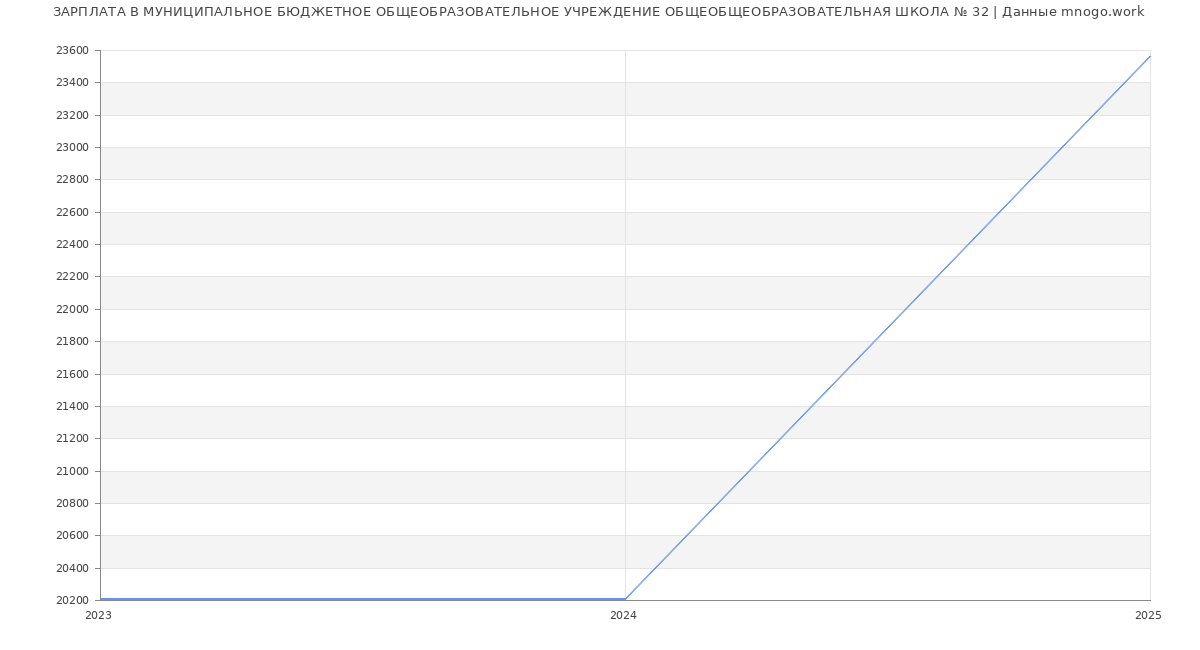Viewport: 1200px width, 650px height.
Task: Click the 22600 y-axis label
Action: pos(72,213)
